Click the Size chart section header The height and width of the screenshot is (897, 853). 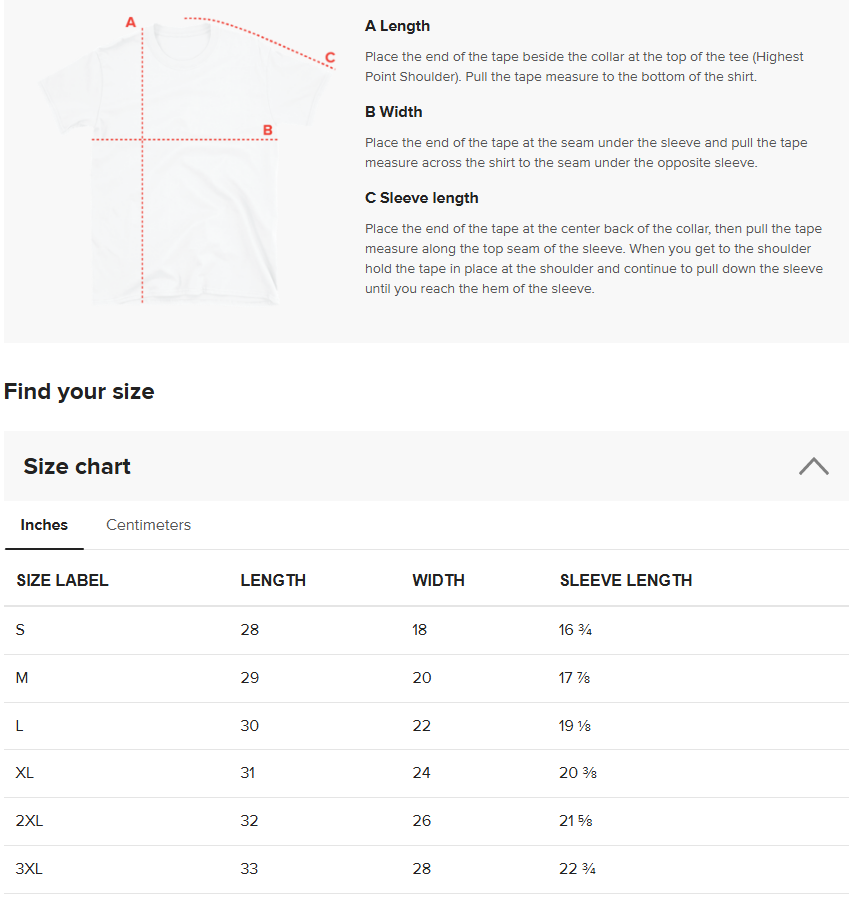[426, 466]
